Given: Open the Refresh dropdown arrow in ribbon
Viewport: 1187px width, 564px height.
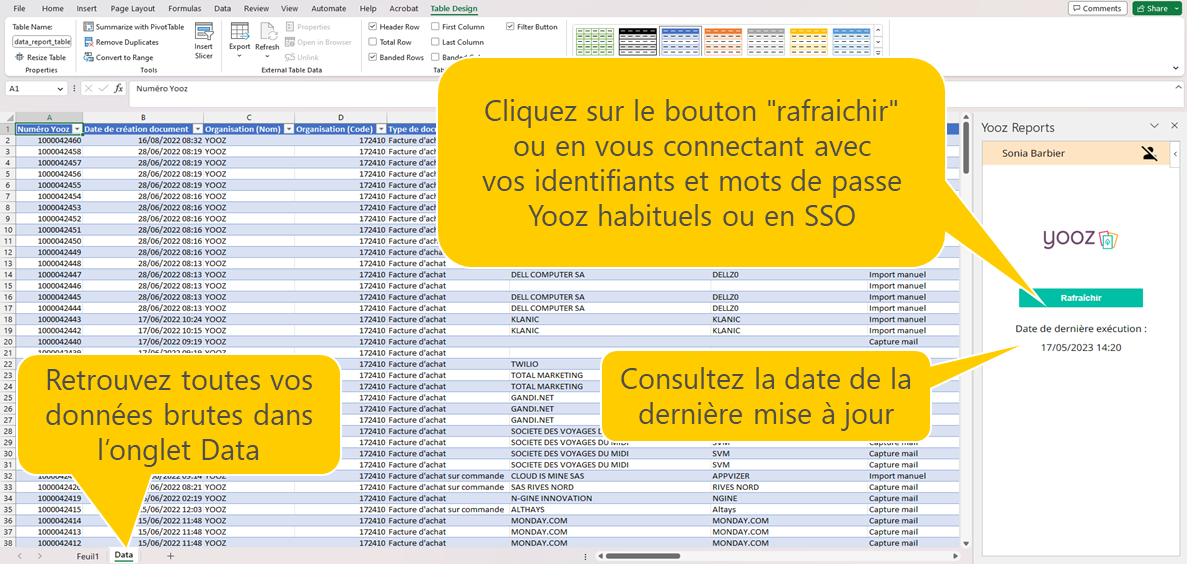Looking at the screenshot, I should (x=268, y=55).
